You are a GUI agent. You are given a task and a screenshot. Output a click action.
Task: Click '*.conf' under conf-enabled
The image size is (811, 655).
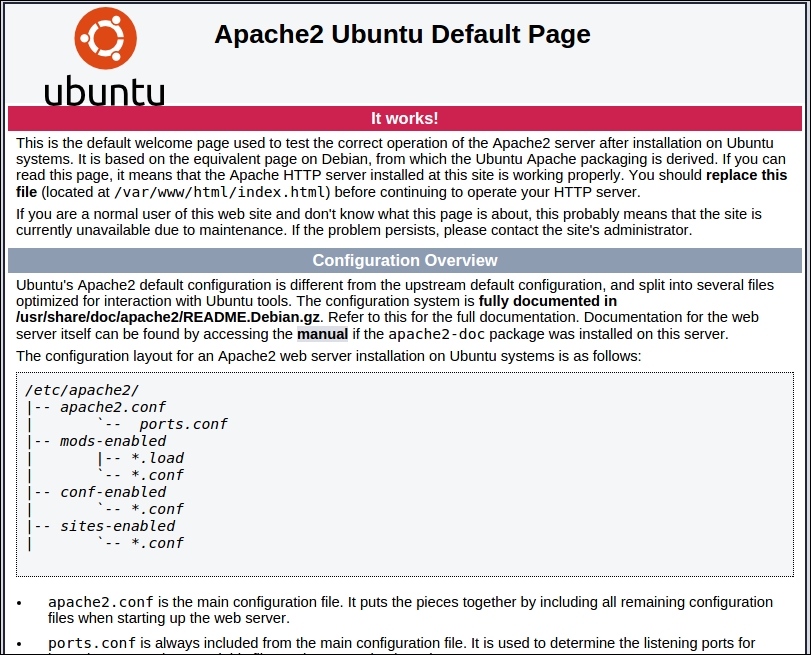pyautogui.click(x=157, y=509)
